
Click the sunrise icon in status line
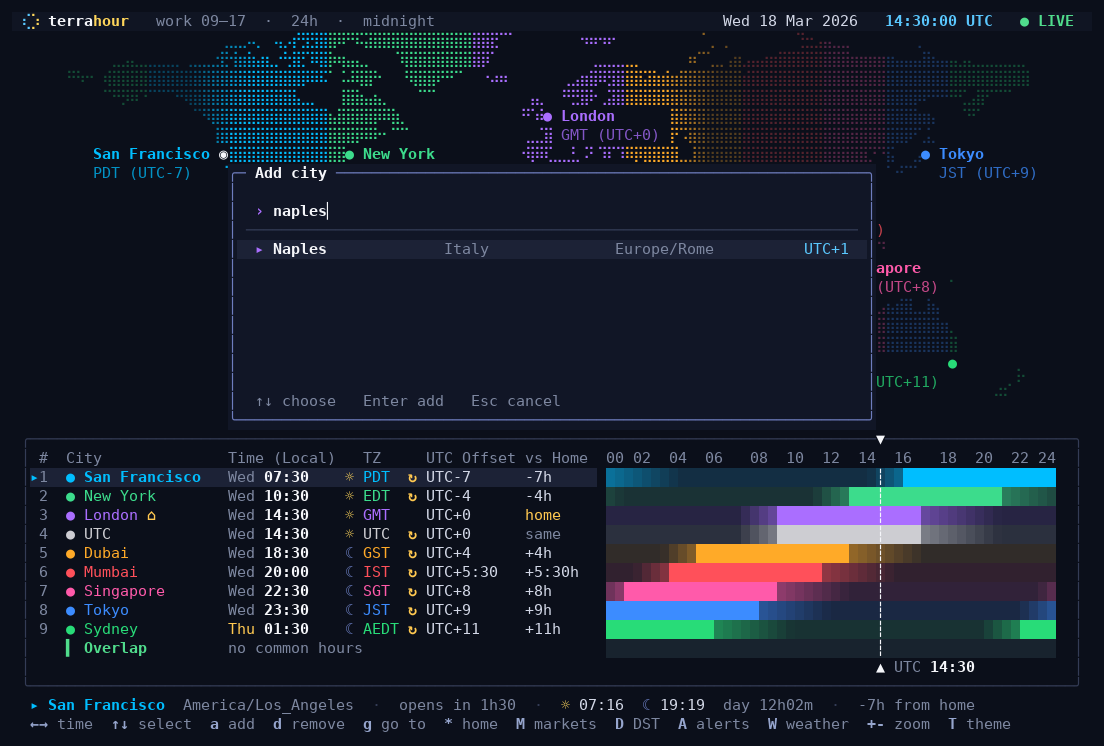click(x=565, y=705)
